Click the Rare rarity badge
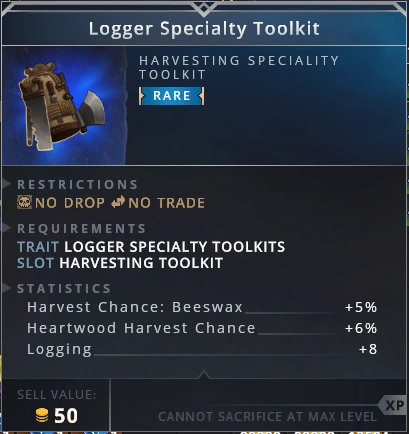The width and height of the screenshot is (409, 434). (x=172, y=96)
